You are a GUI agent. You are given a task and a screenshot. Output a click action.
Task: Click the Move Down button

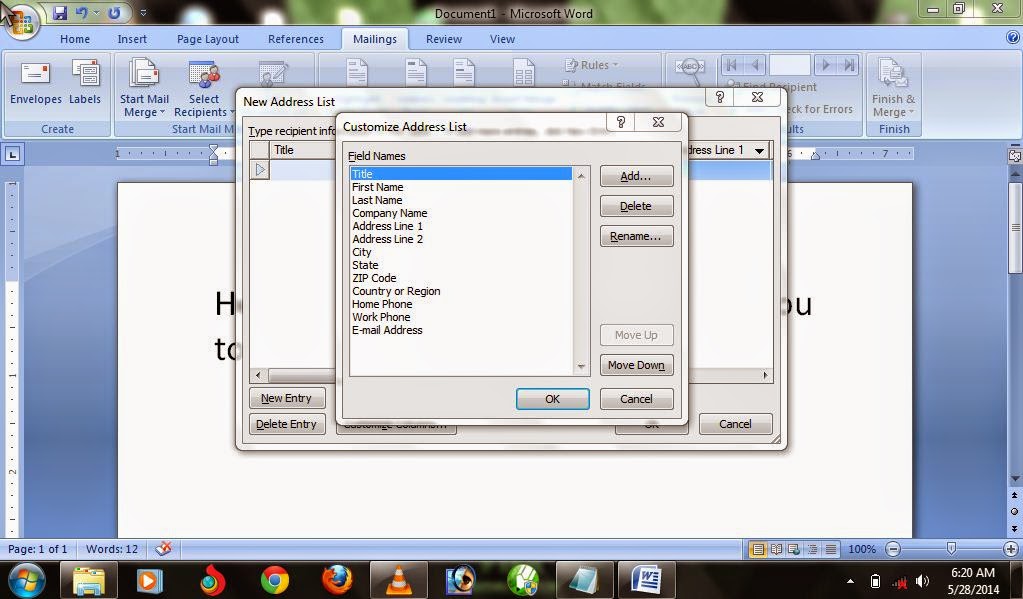tap(636, 365)
